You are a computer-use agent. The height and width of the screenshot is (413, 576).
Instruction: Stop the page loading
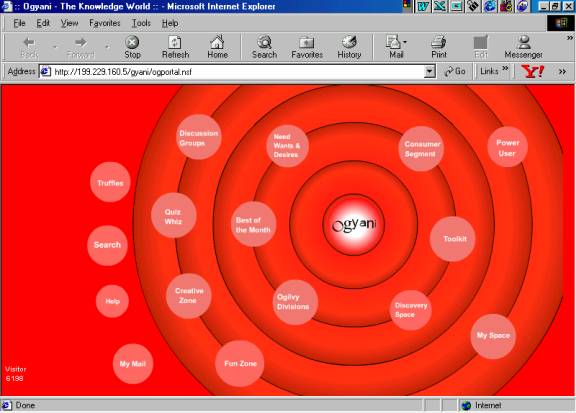[x=132, y=48]
